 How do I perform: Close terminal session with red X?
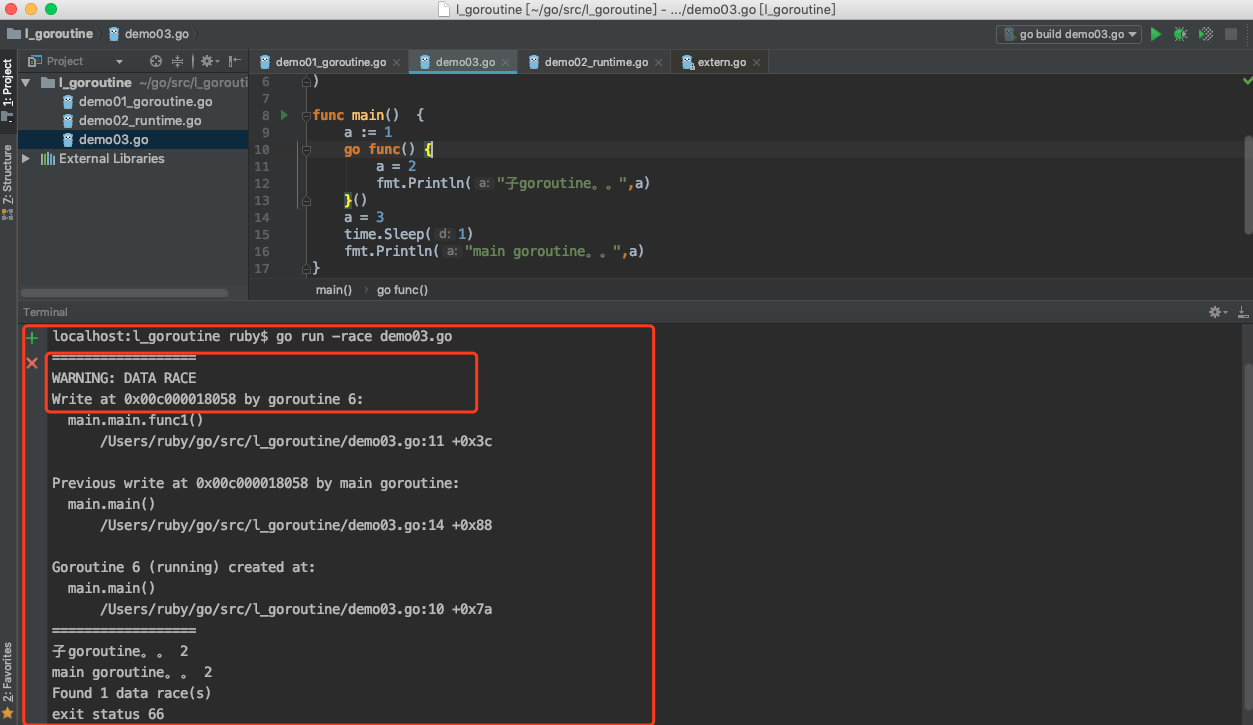pyautogui.click(x=32, y=362)
